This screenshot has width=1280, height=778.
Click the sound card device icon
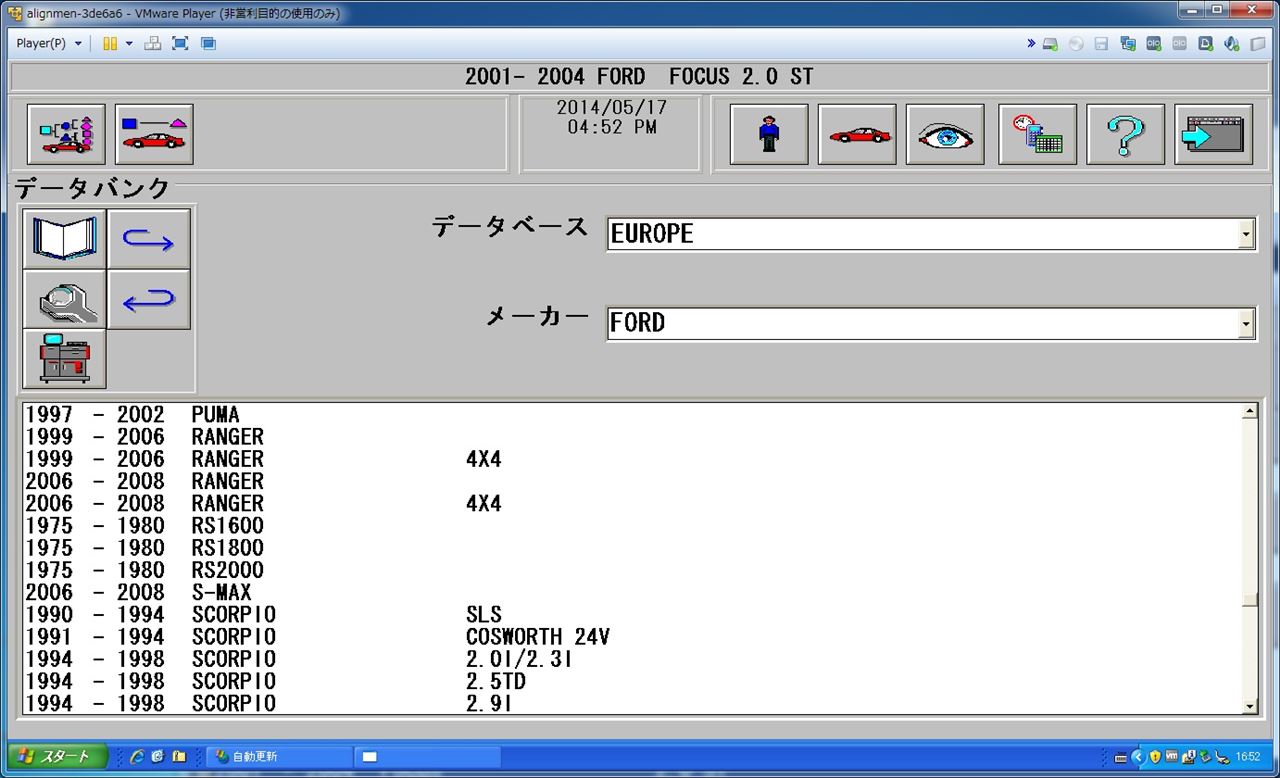point(1232,44)
